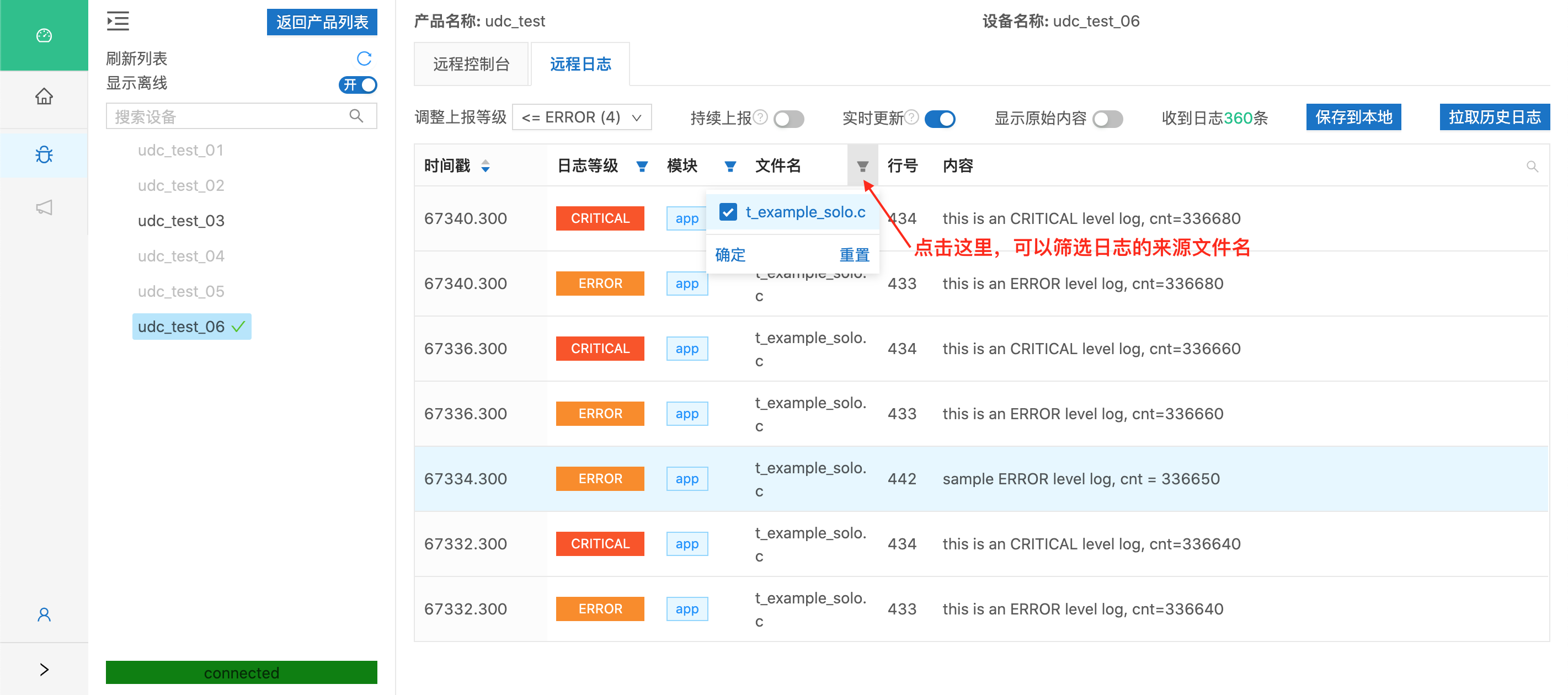Open the module column filter funnel

(730, 166)
